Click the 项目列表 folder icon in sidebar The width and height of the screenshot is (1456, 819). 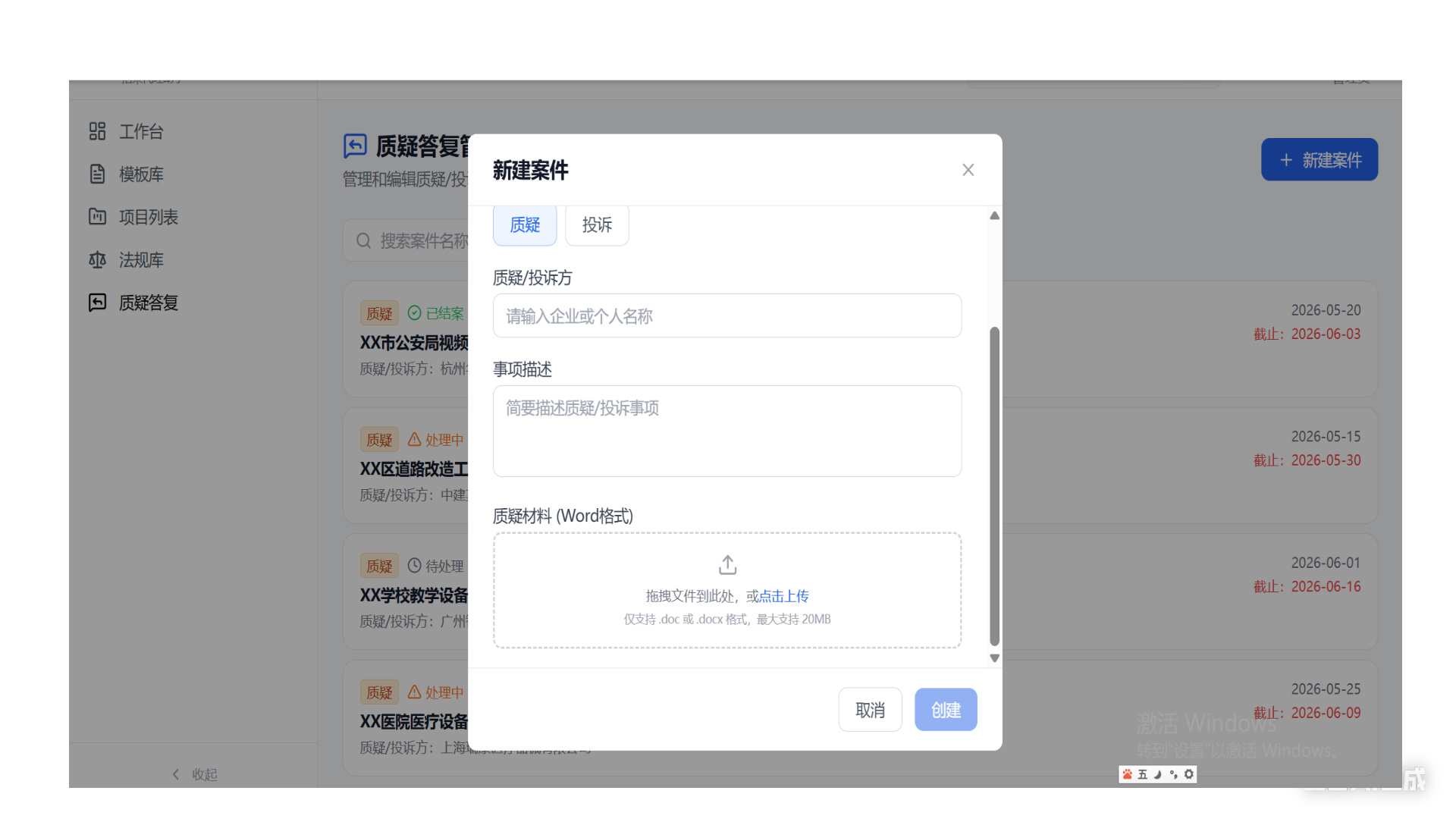click(x=97, y=217)
